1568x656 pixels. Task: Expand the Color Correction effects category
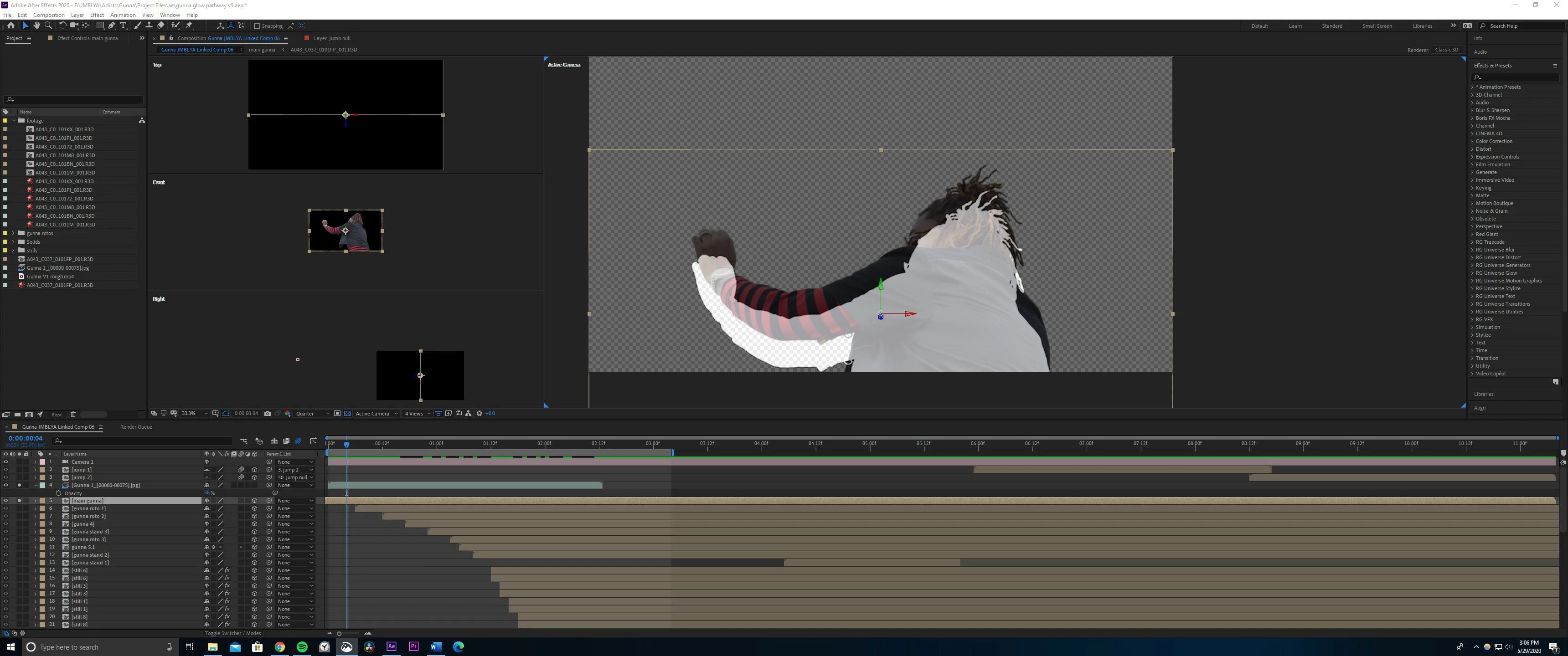[1472, 141]
